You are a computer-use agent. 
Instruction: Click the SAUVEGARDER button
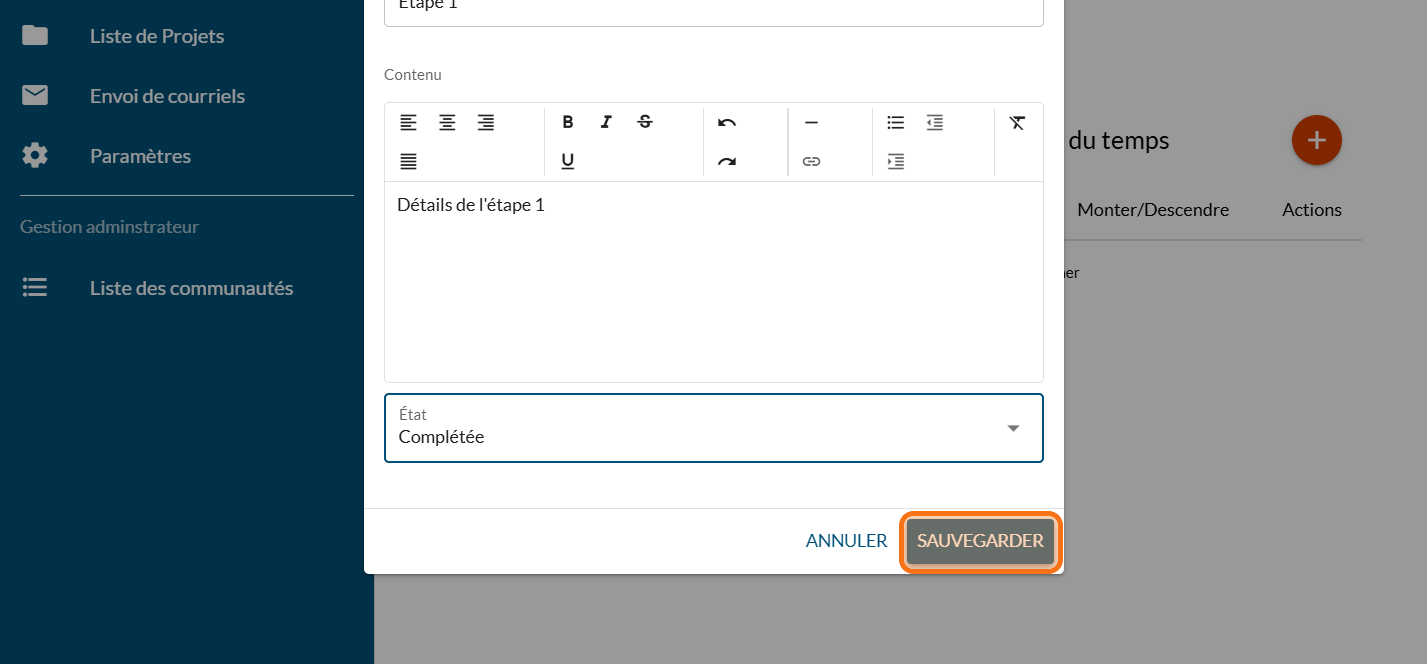point(980,541)
